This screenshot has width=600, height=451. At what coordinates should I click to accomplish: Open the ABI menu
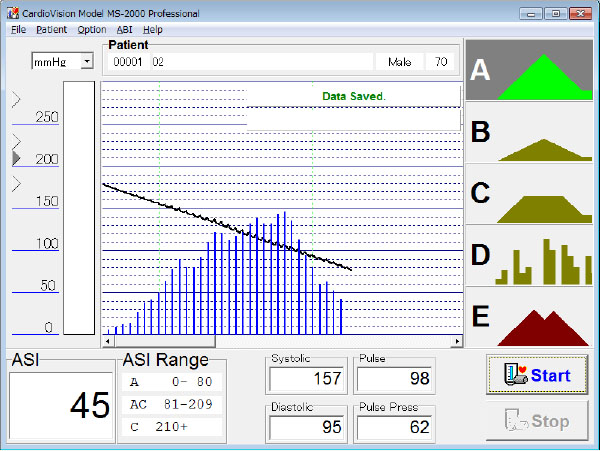124,29
